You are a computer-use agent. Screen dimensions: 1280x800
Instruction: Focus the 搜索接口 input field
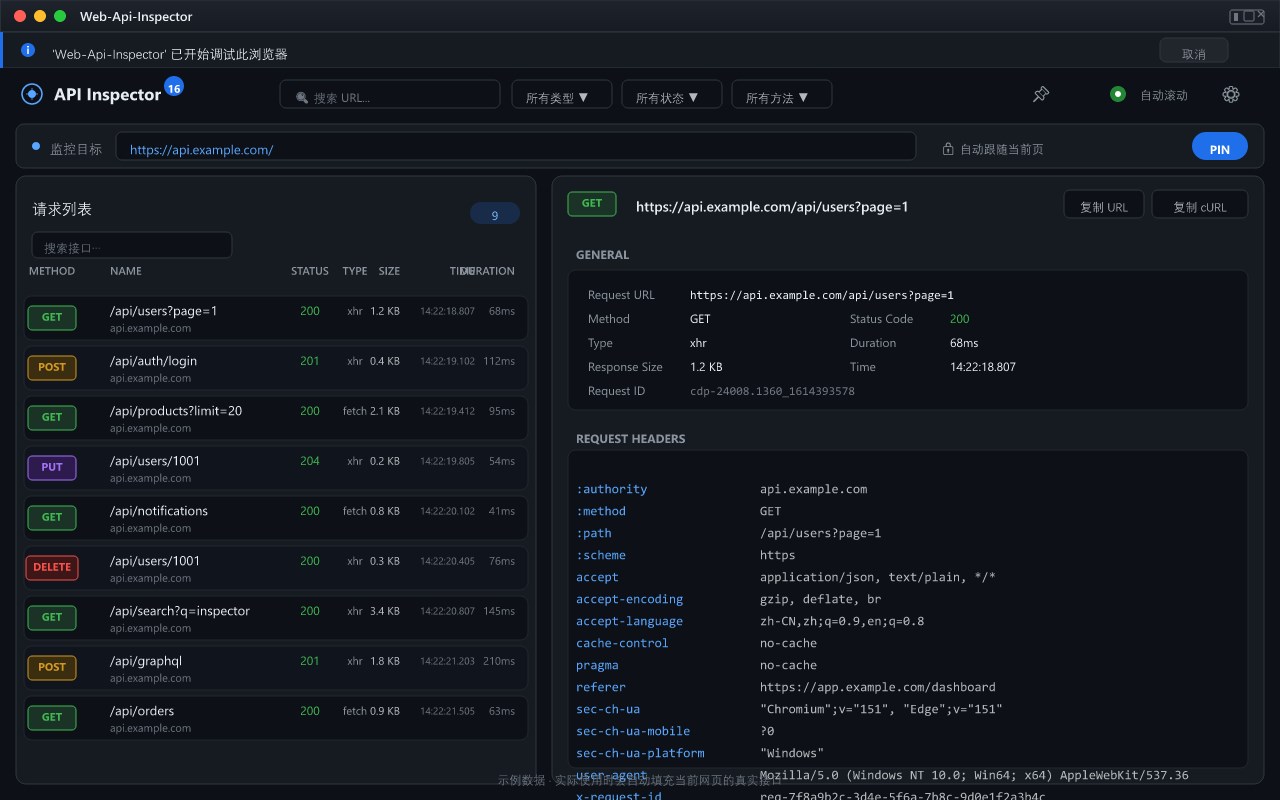point(132,245)
